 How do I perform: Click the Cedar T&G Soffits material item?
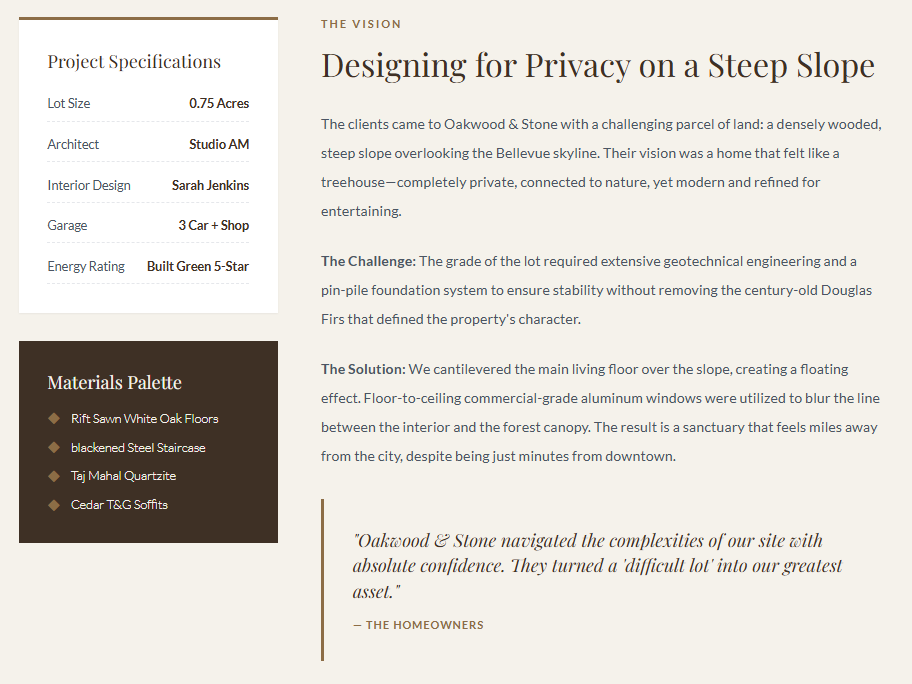119,505
